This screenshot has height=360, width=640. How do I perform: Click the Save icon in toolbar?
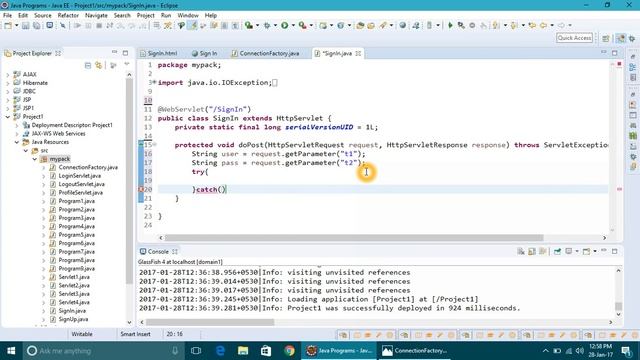pyautogui.click(x=26, y=25)
